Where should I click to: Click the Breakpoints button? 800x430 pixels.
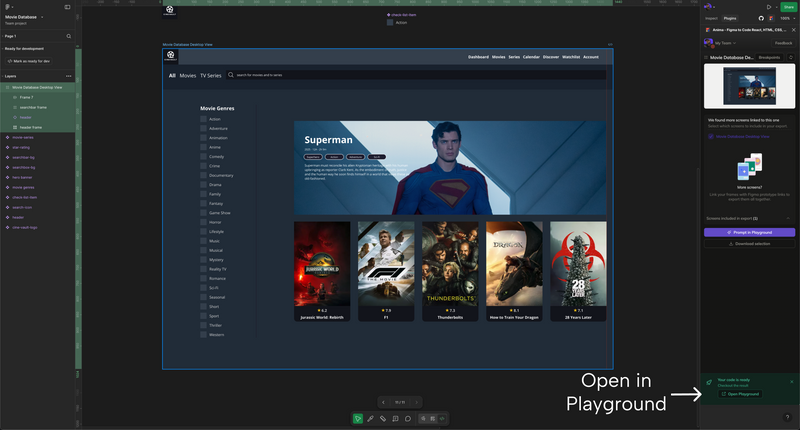tap(769, 58)
